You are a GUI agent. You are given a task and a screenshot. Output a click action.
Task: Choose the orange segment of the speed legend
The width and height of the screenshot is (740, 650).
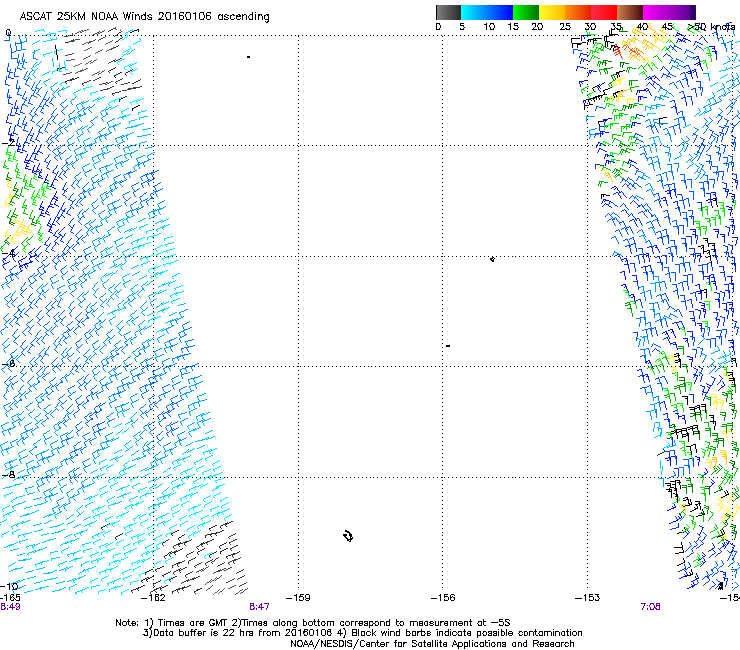(578, 12)
